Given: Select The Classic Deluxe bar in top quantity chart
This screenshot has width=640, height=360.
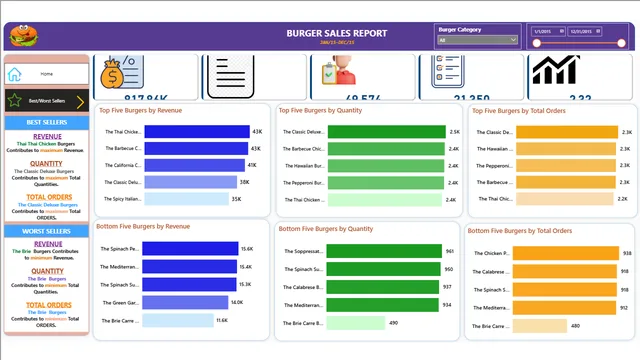Looking at the screenshot, I should (387, 132).
